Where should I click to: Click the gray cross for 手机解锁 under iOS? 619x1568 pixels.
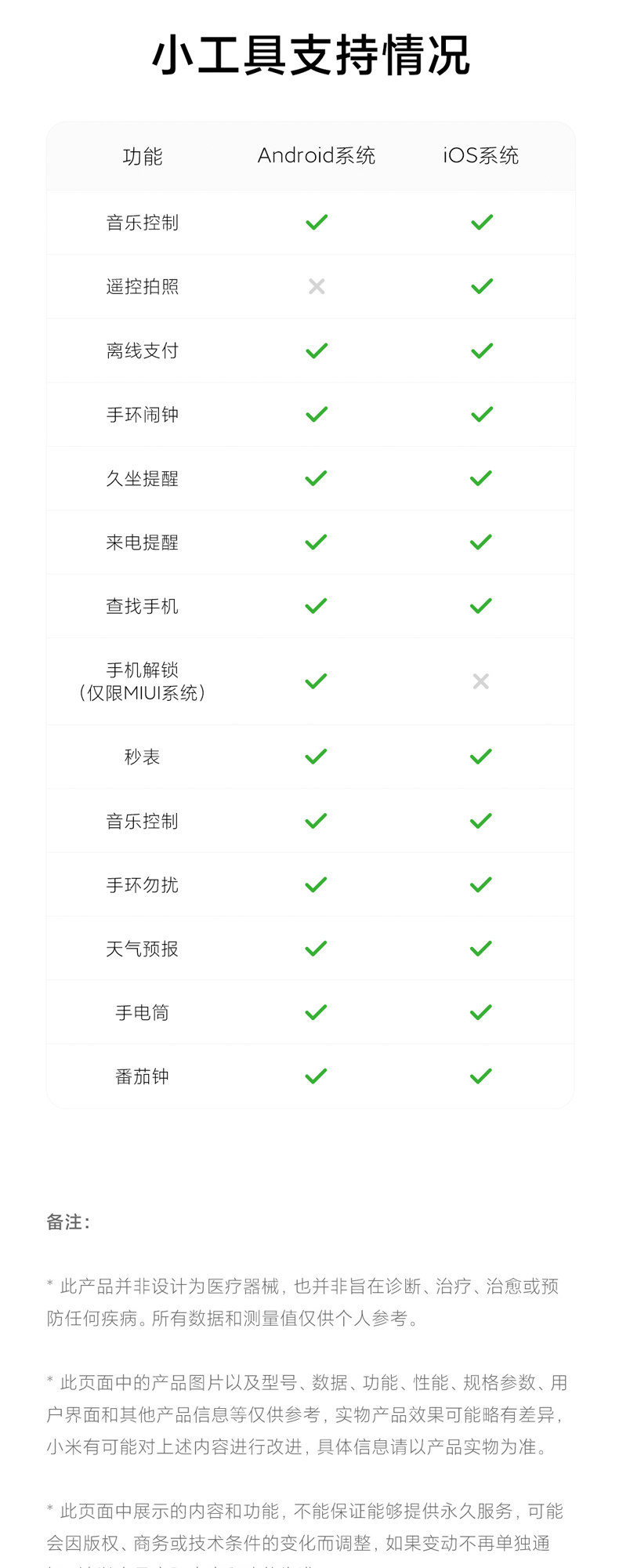point(481,681)
